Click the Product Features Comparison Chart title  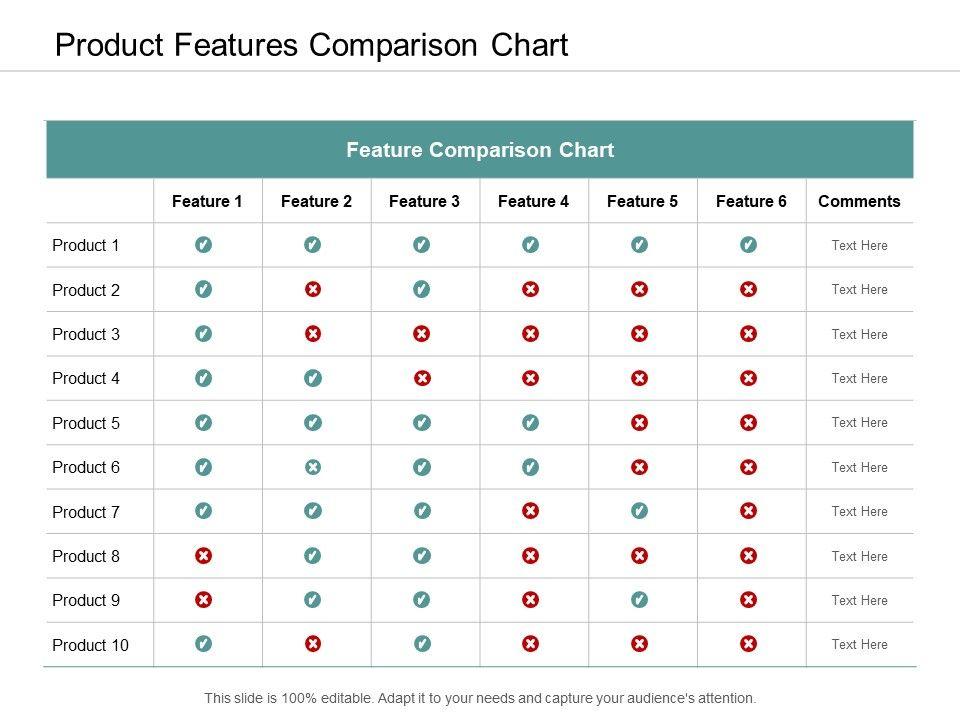(x=311, y=45)
